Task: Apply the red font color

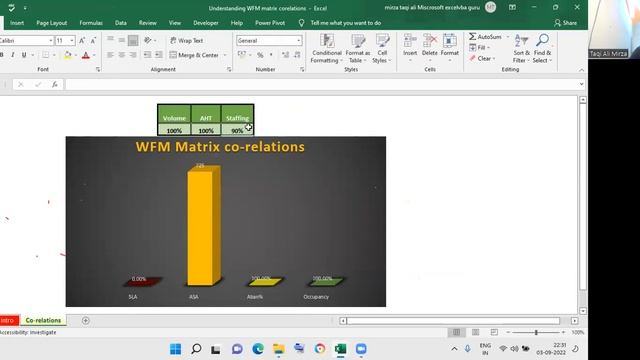Action: 86,55
